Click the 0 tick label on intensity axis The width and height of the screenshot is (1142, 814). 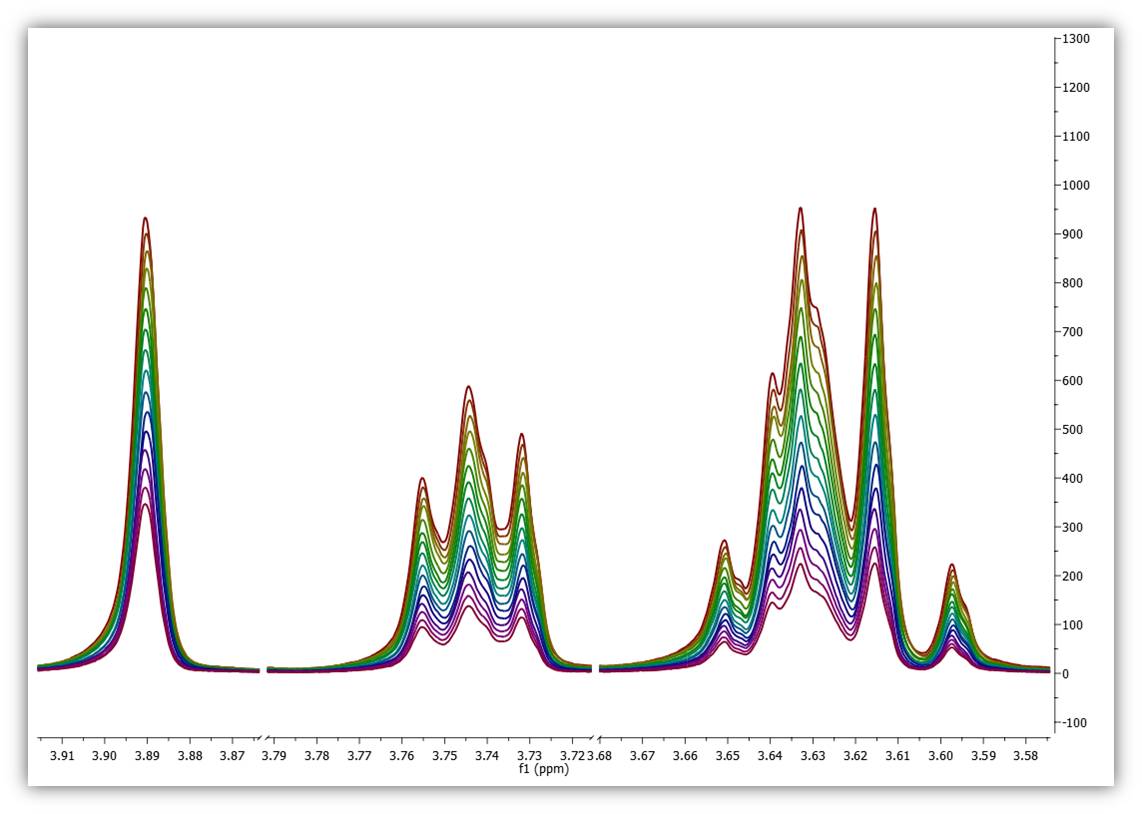[x=1066, y=674]
